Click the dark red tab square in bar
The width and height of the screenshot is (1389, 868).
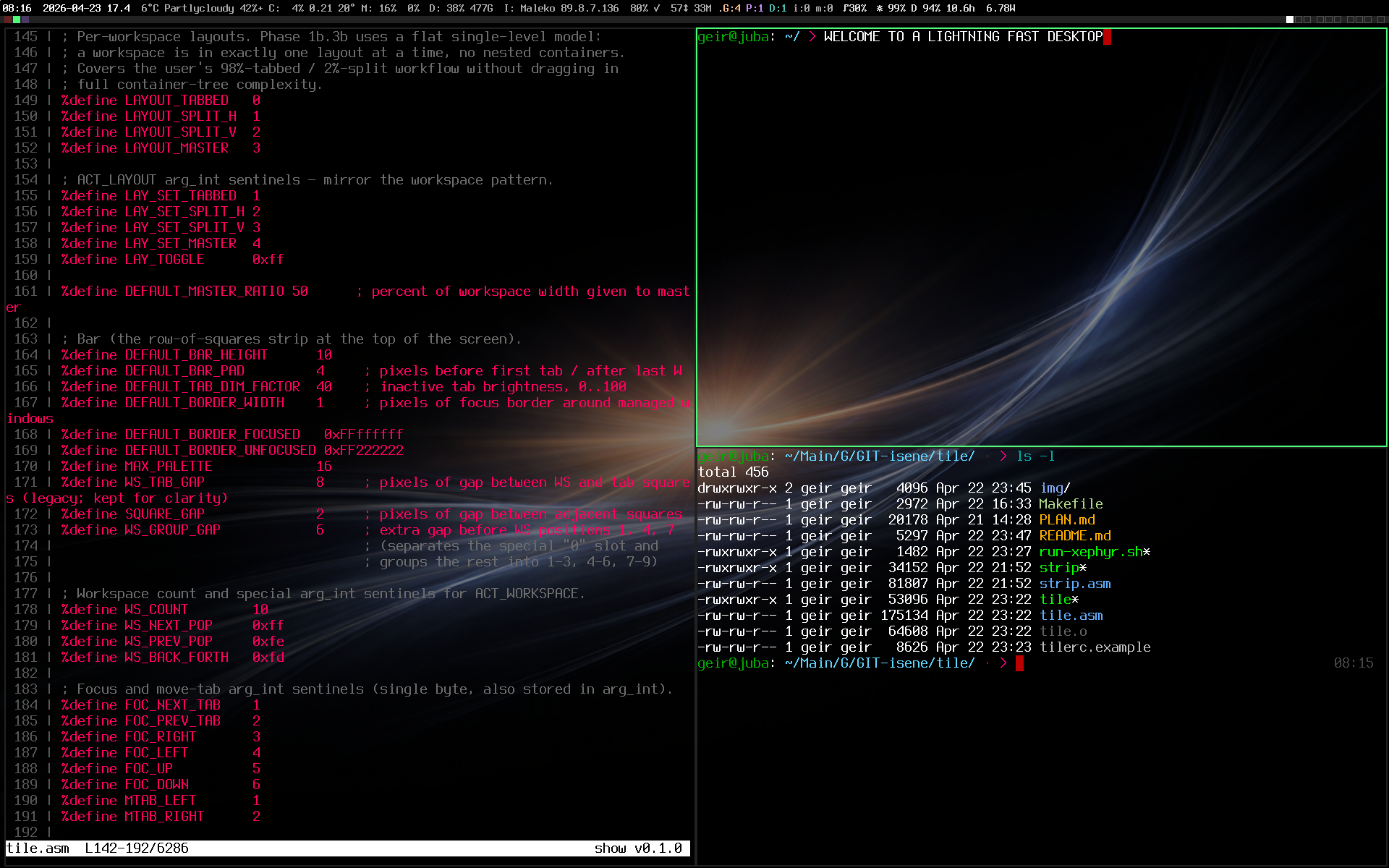pos(8,20)
